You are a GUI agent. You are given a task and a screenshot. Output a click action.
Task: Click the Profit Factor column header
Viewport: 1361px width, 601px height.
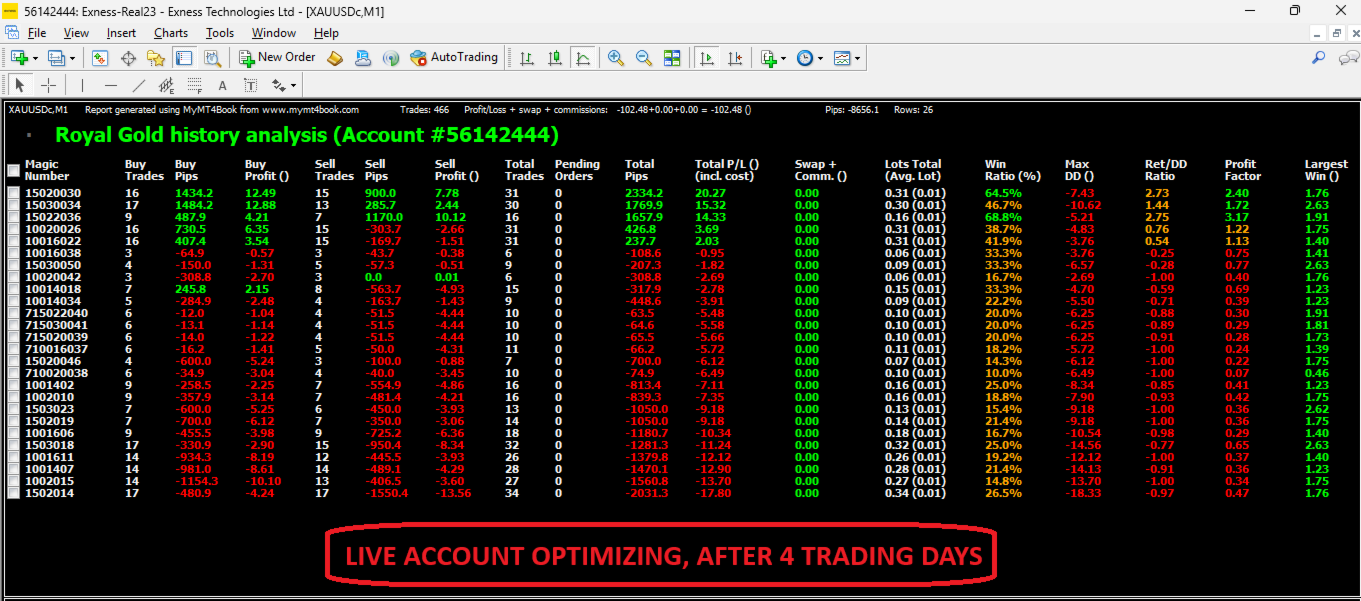pyautogui.click(x=1243, y=170)
